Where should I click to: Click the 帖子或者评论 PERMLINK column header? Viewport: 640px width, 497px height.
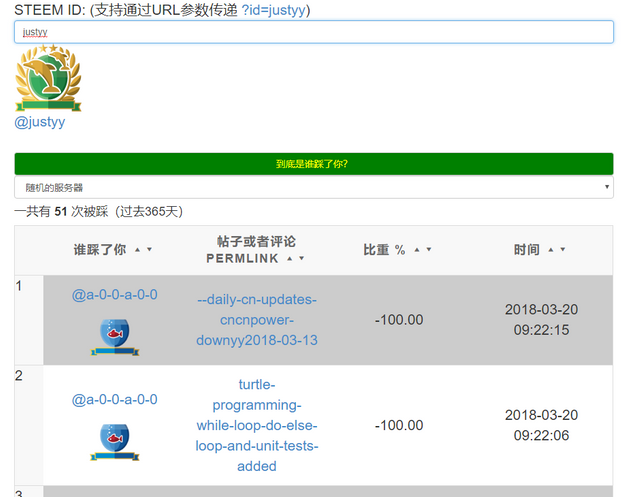[x=256, y=249]
